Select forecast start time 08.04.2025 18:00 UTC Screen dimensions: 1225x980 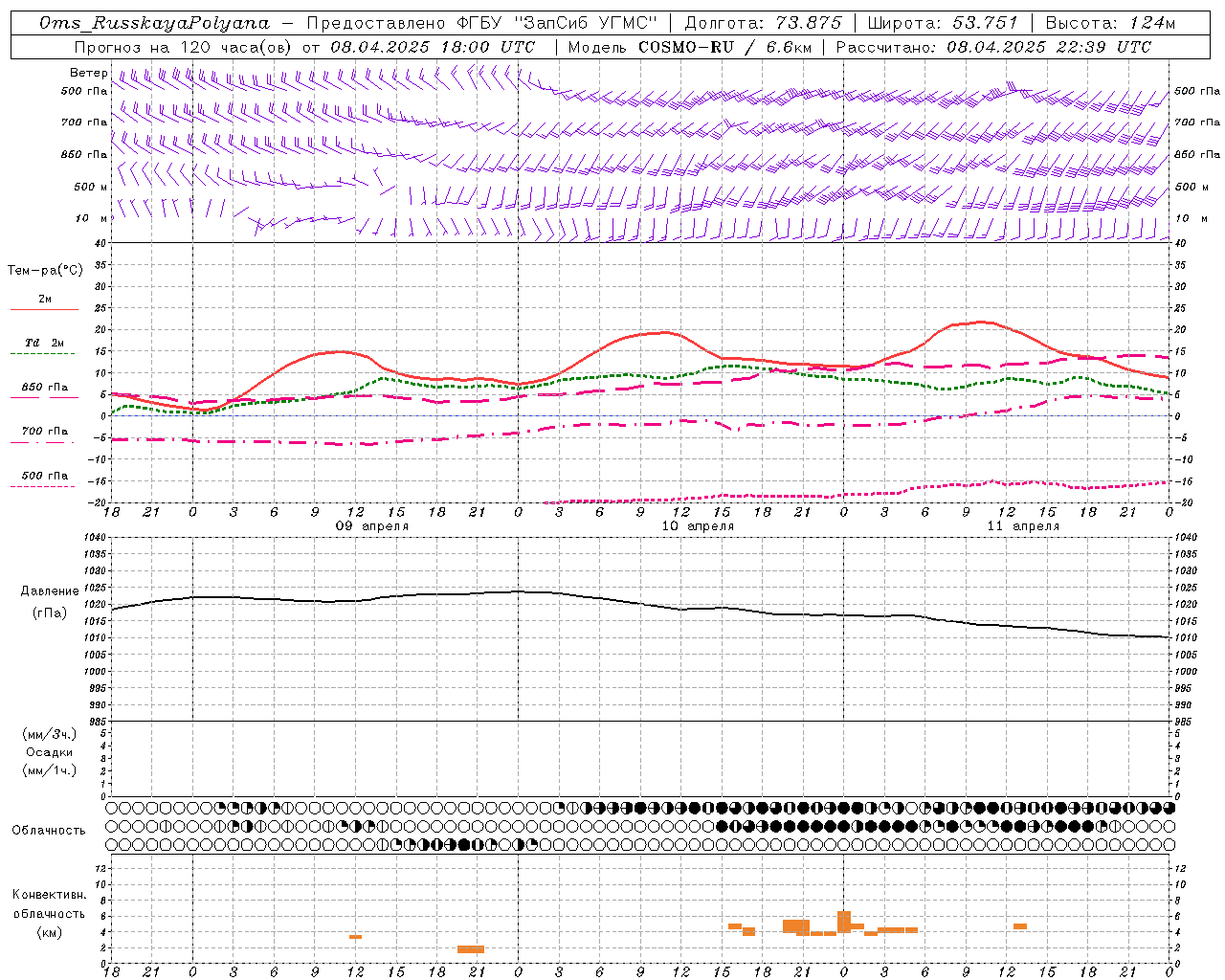coord(433,47)
